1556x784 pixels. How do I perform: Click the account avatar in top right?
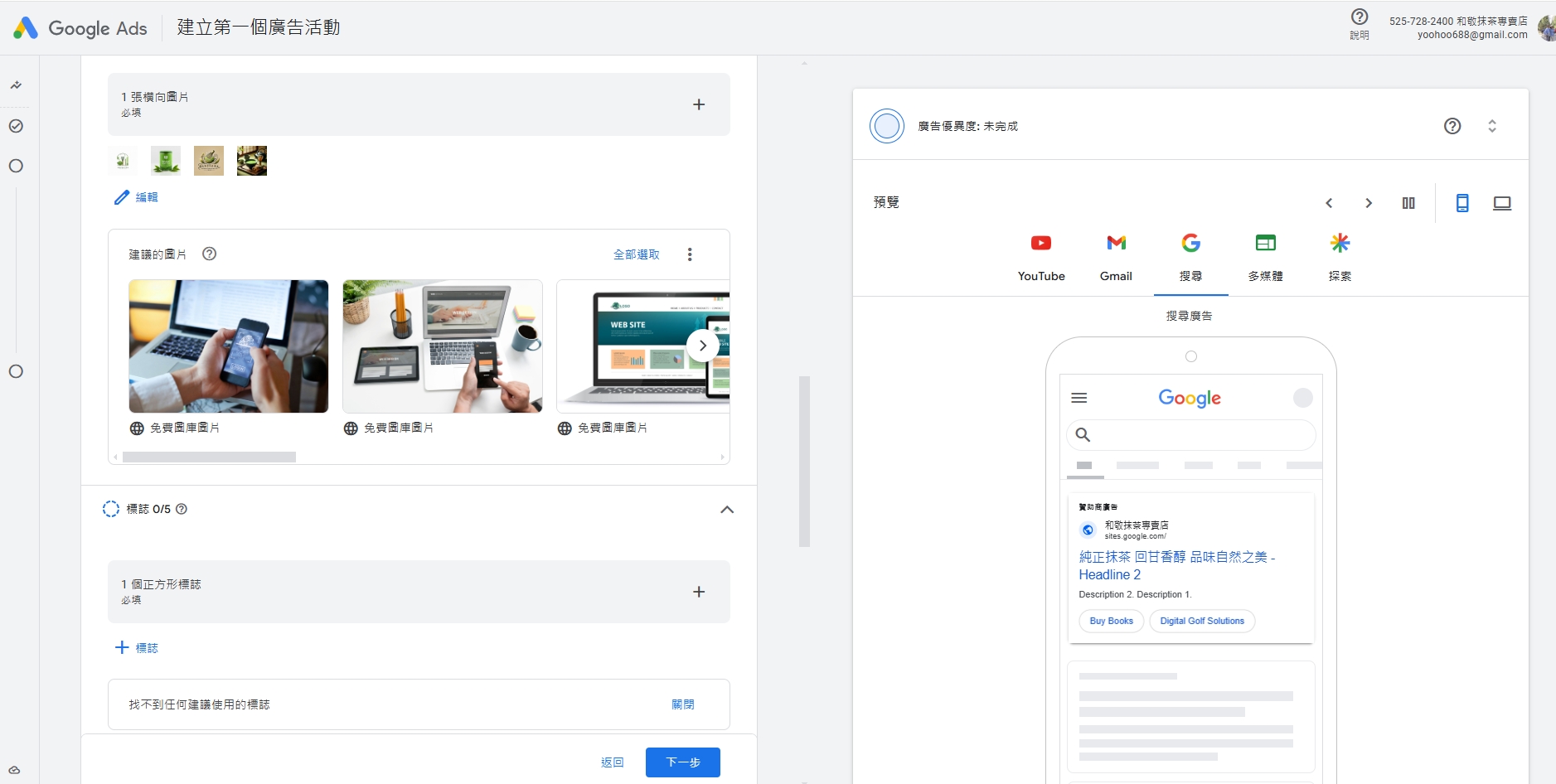(x=1547, y=27)
